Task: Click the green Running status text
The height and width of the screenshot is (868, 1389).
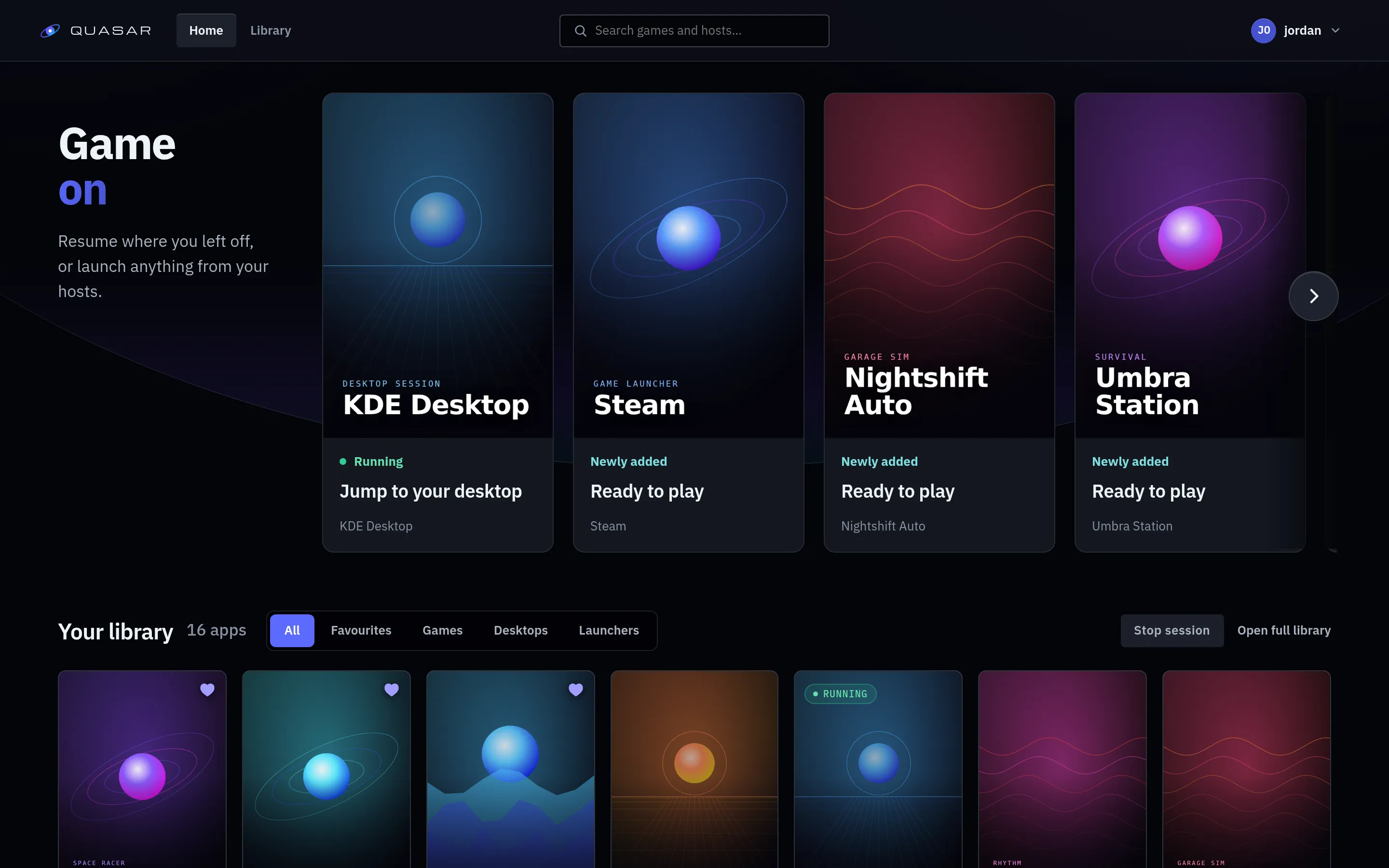Action: pyautogui.click(x=378, y=461)
